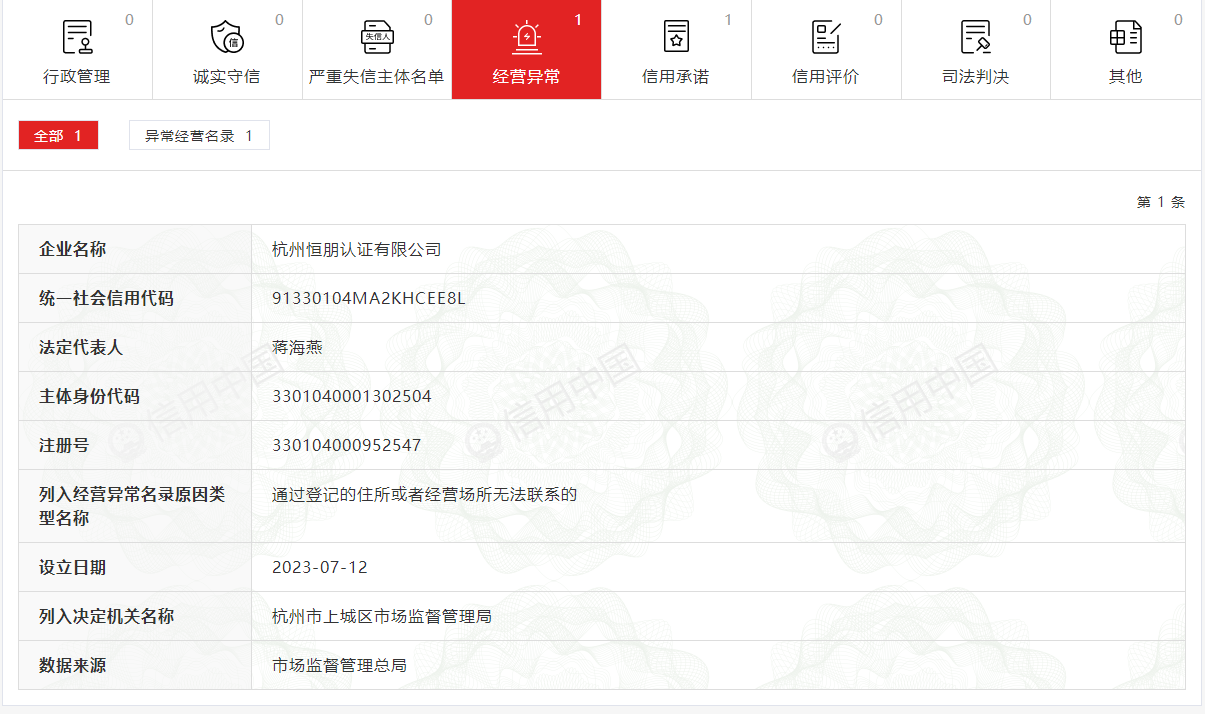Viewport: 1205px width, 714px height.
Task: Select the 经营异常 tab label
Action: tap(526, 77)
